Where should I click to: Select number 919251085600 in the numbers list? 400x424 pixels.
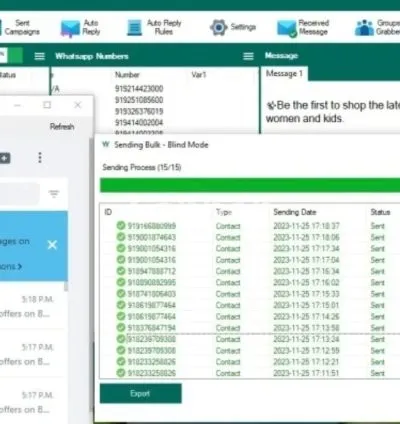pyautogui.click(x=139, y=100)
